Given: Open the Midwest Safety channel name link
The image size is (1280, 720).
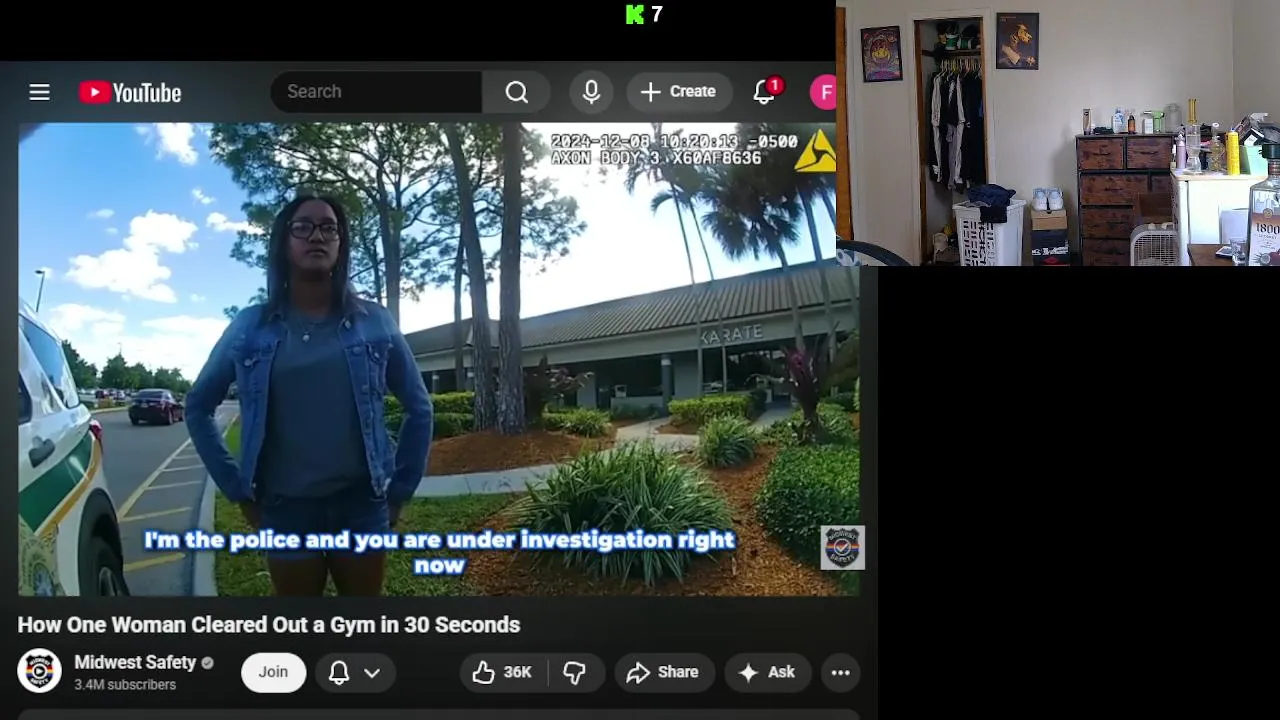Looking at the screenshot, I should [135, 662].
